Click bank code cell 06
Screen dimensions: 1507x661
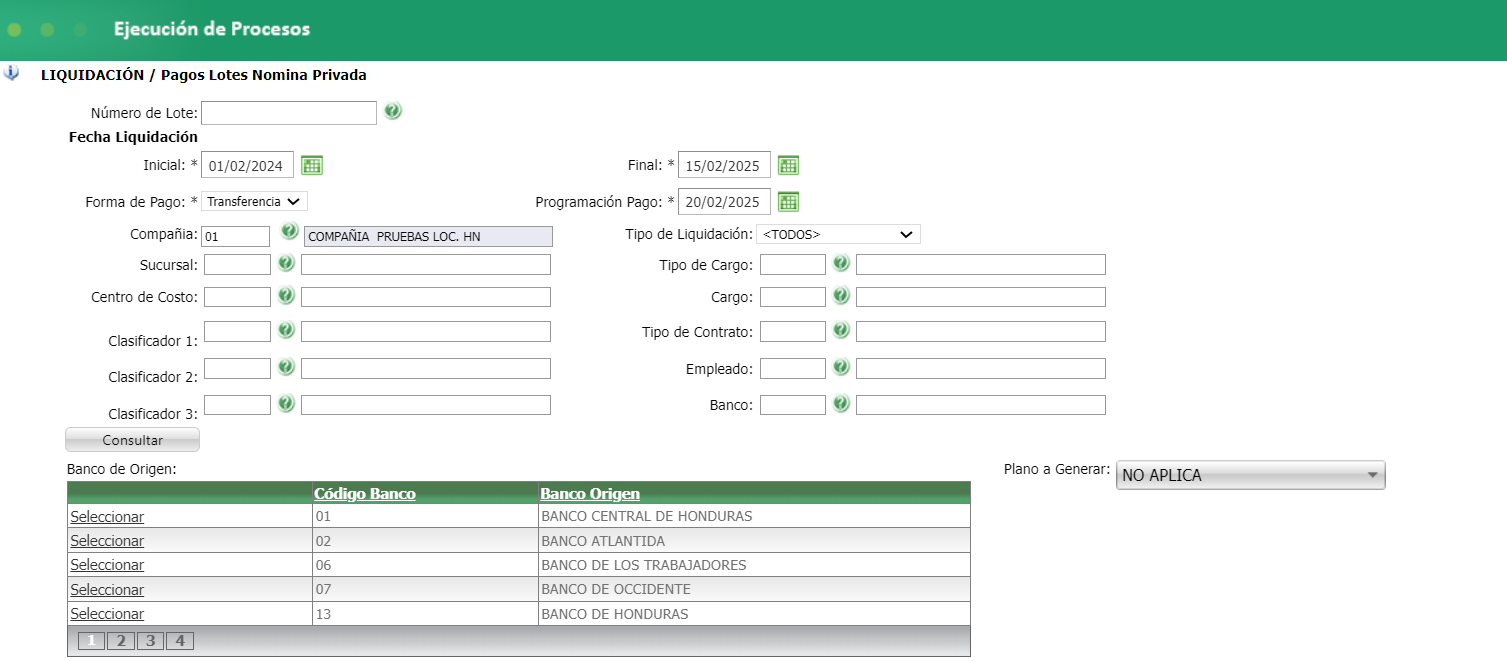tap(425, 565)
